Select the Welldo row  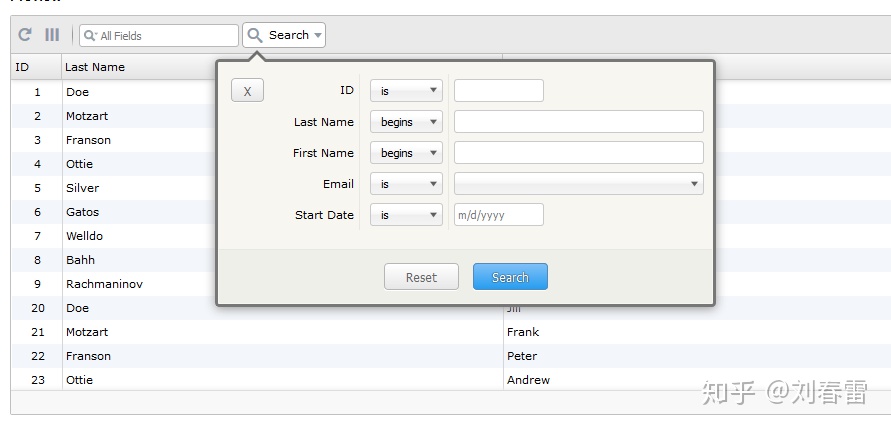[x=114, y=236]
